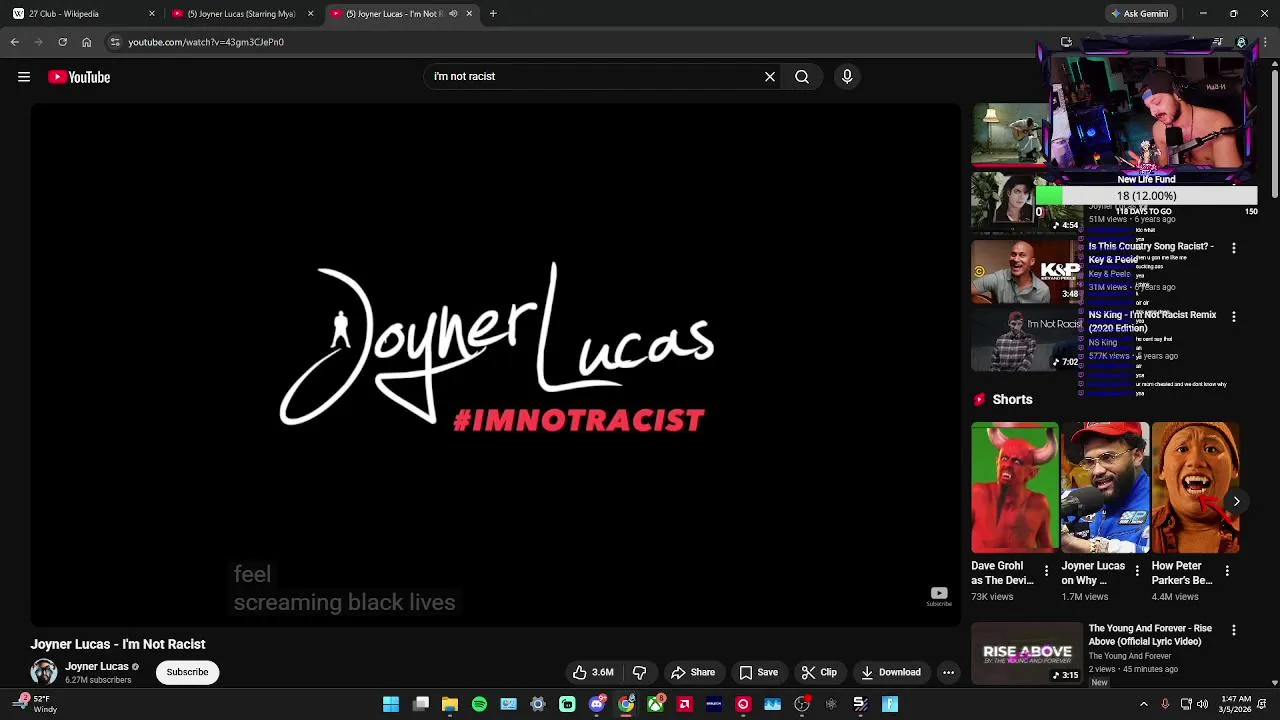Like the video with thumbs up

(x=592, y=672)
